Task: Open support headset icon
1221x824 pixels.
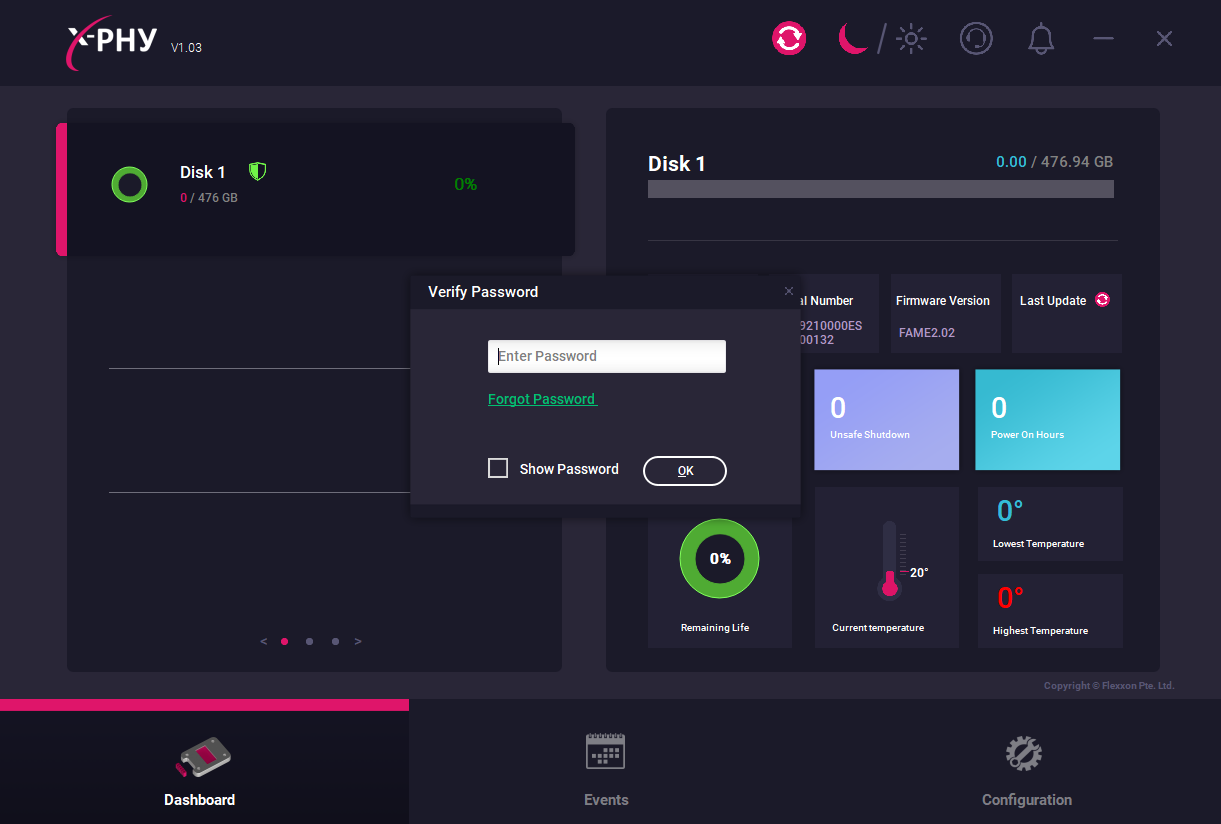Action: pos(976,39)
